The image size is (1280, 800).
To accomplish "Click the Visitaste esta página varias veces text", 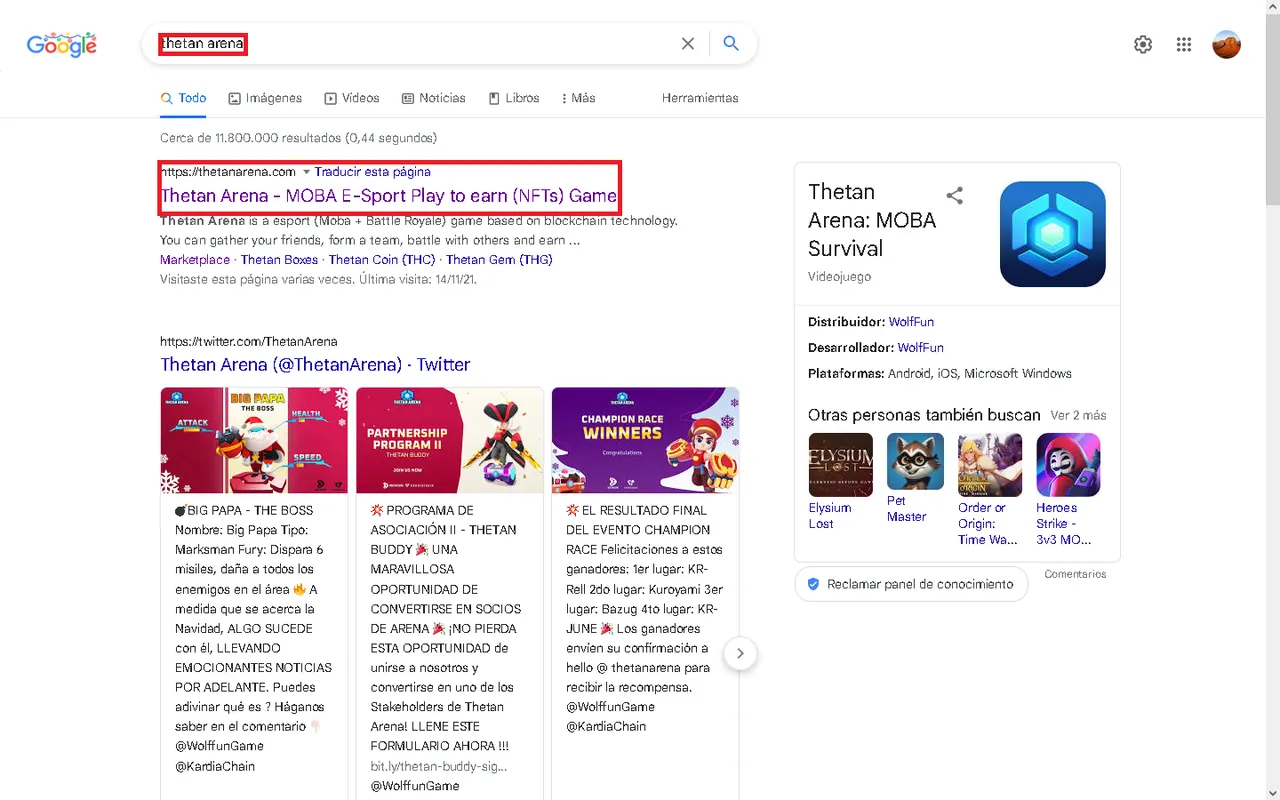I will pyautogui.click(x=318, y=280).
